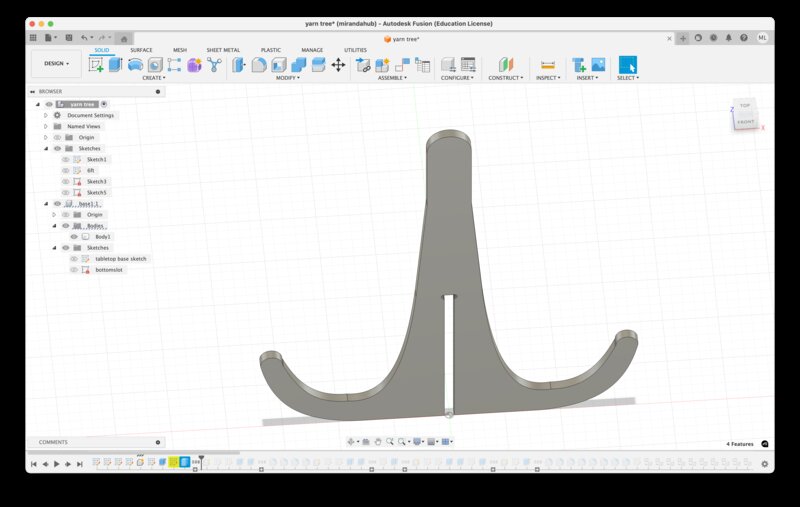Click the Insert Image canvas icon

click(x=598, y=65)
